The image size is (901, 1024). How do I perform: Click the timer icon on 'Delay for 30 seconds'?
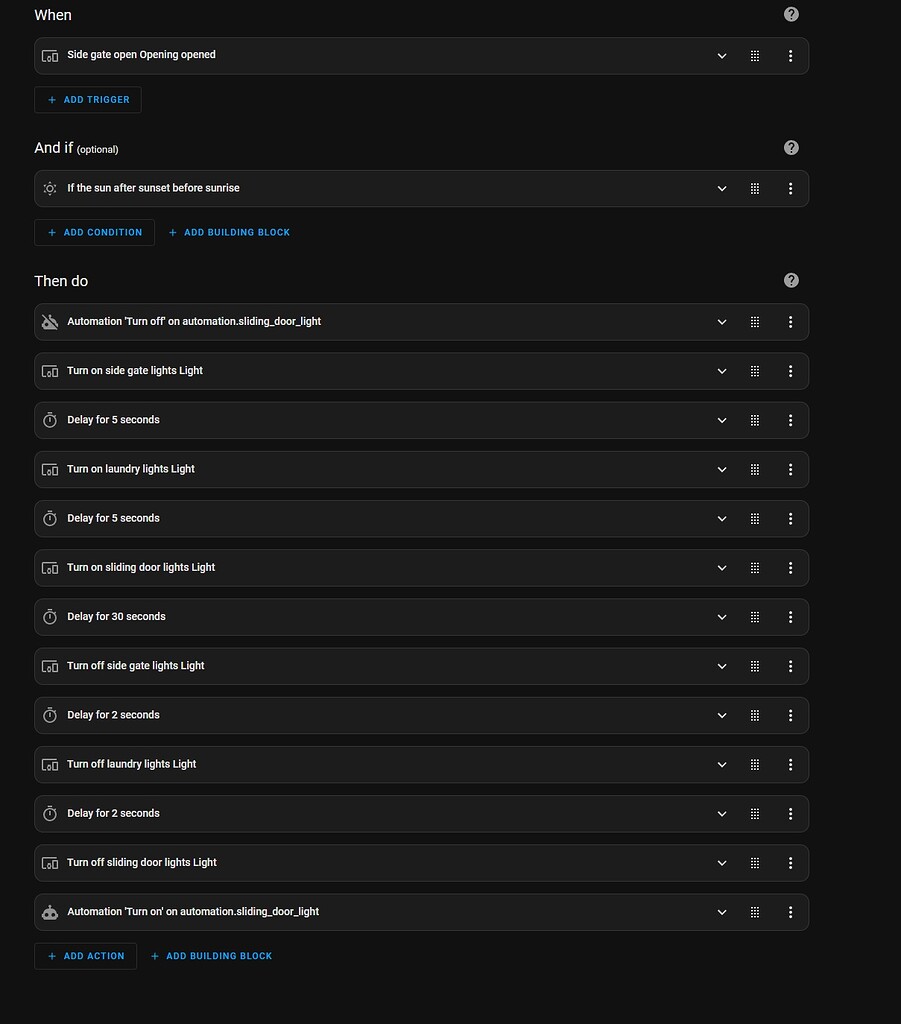coord(50,616)
